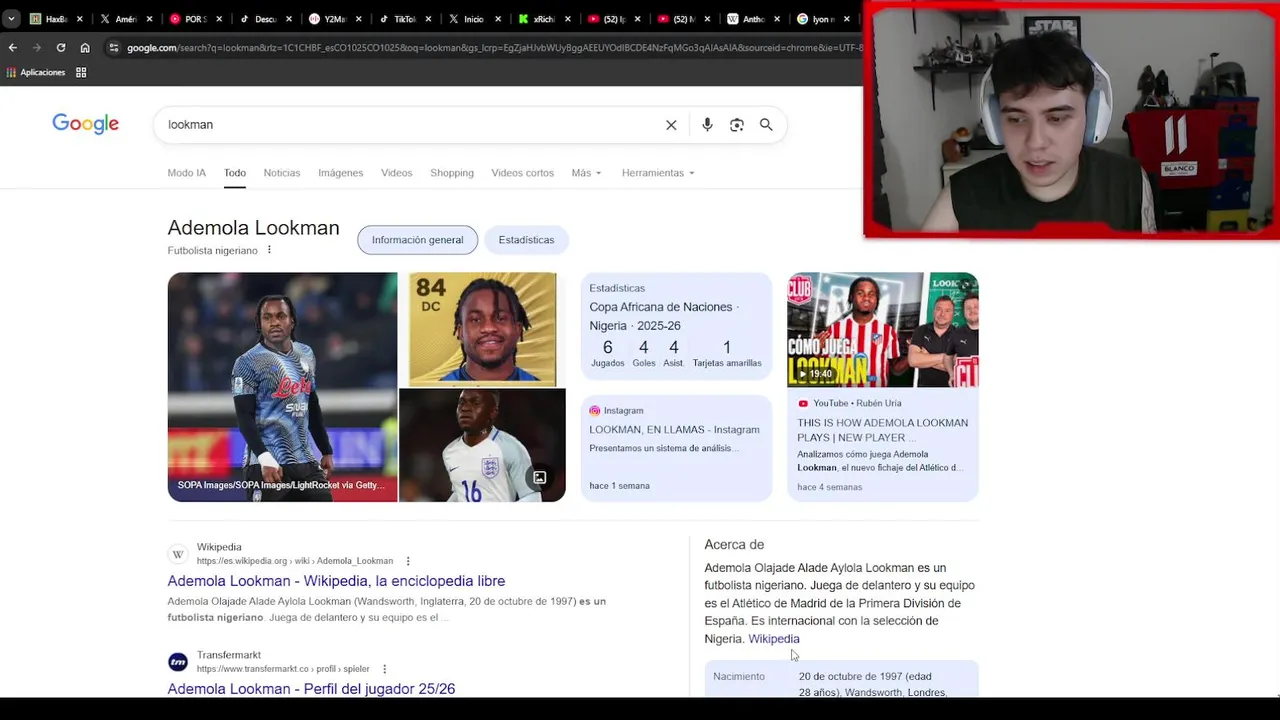This screenshot has height=720, width=1280.
Task: Open Transfermarkt result options menu
Action: pyautogui.click(x=384, y=669)
